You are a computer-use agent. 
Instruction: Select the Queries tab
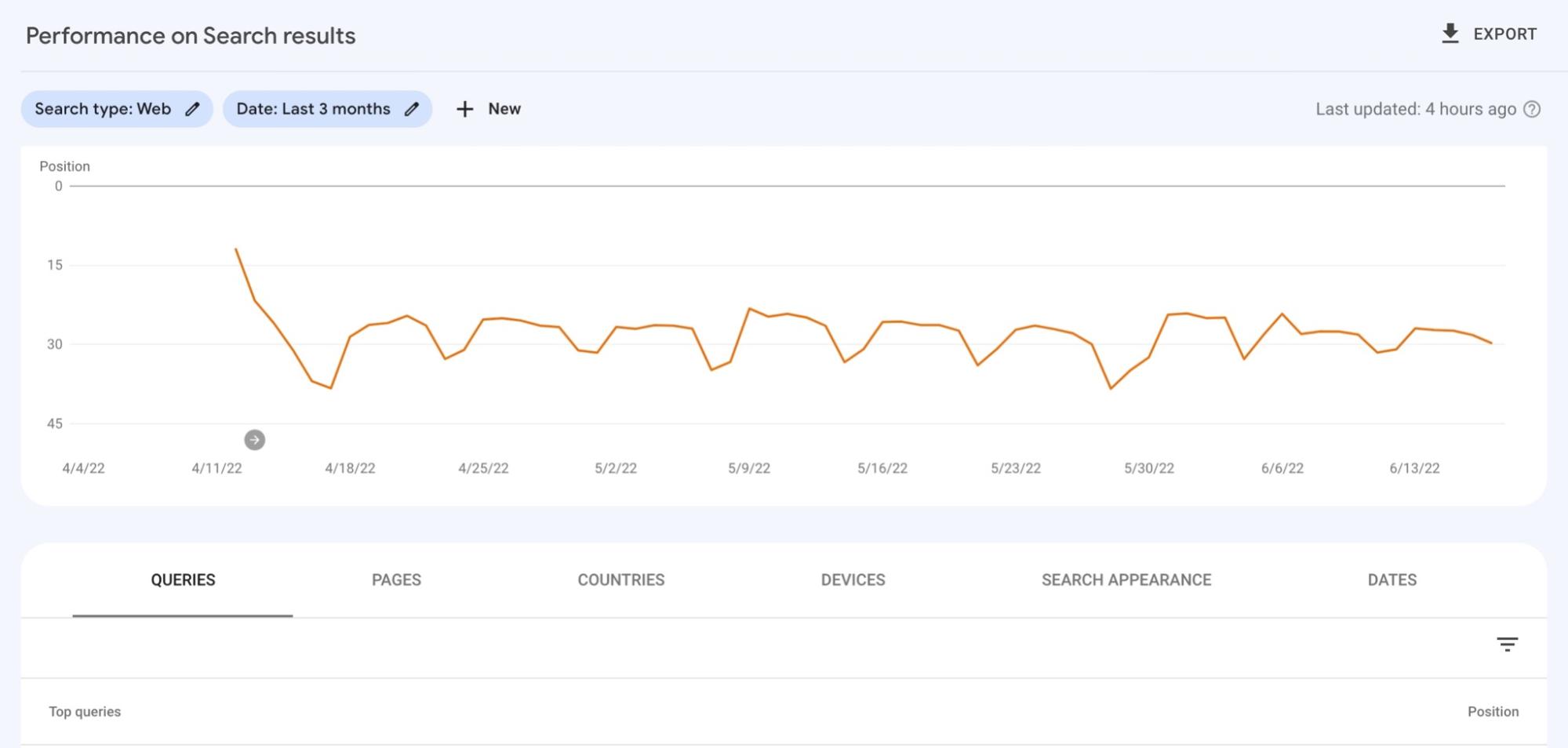(x=183, y=580)
